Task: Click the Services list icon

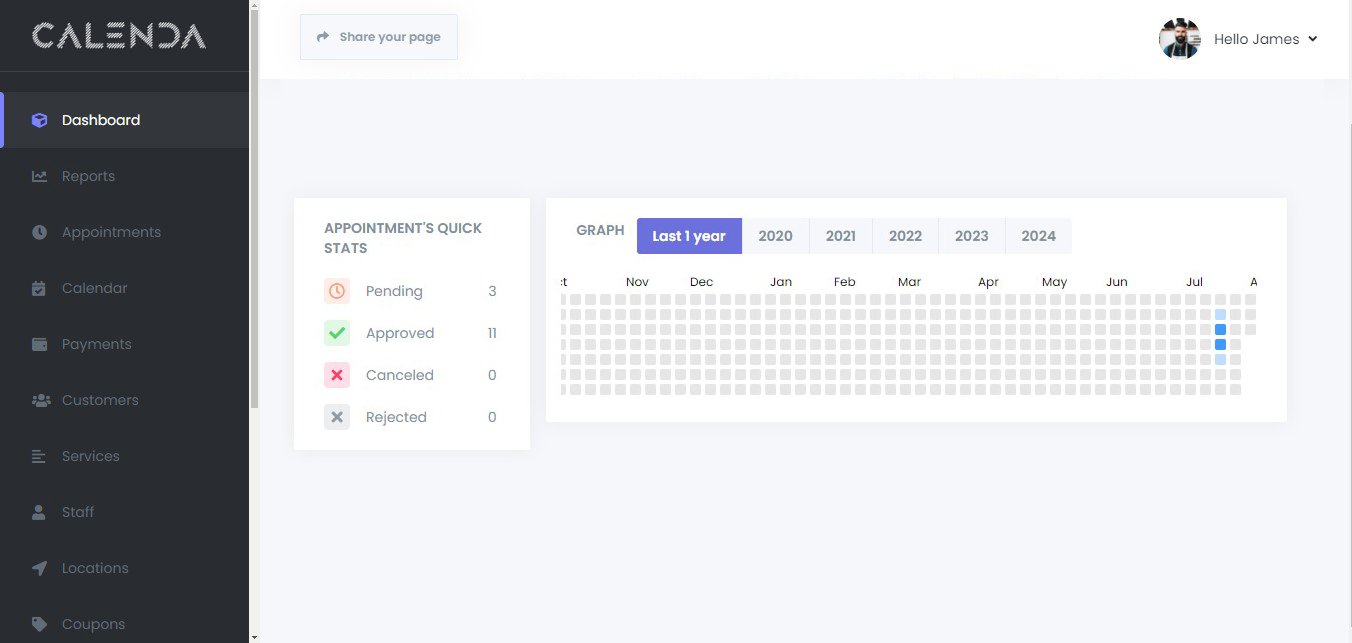Action: click(x=40, y=456)
